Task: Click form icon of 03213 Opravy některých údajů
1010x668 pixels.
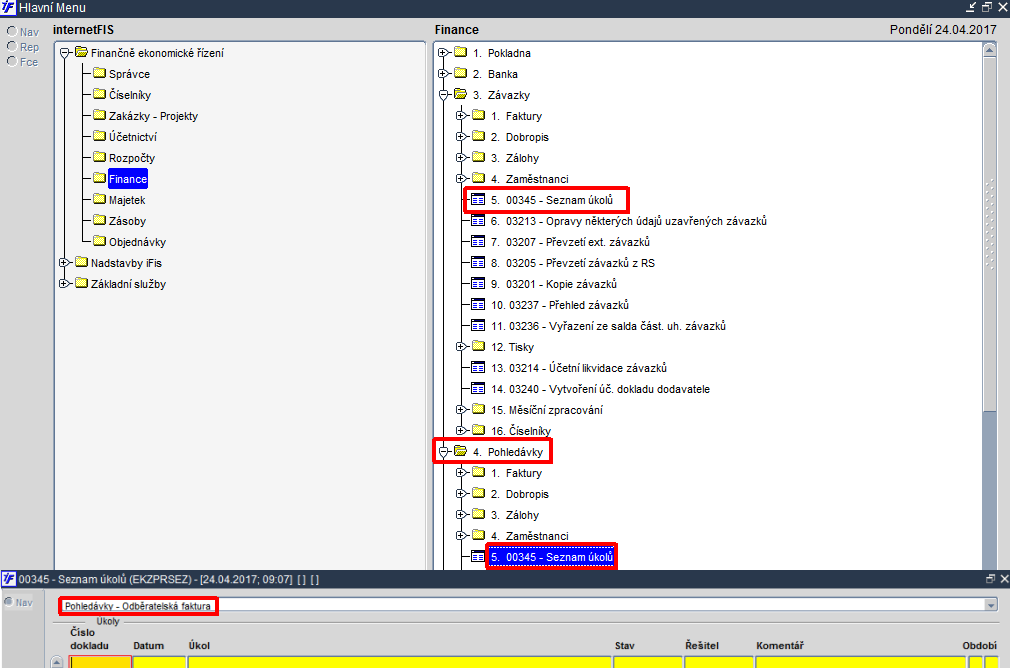Action: pos(478,220)
